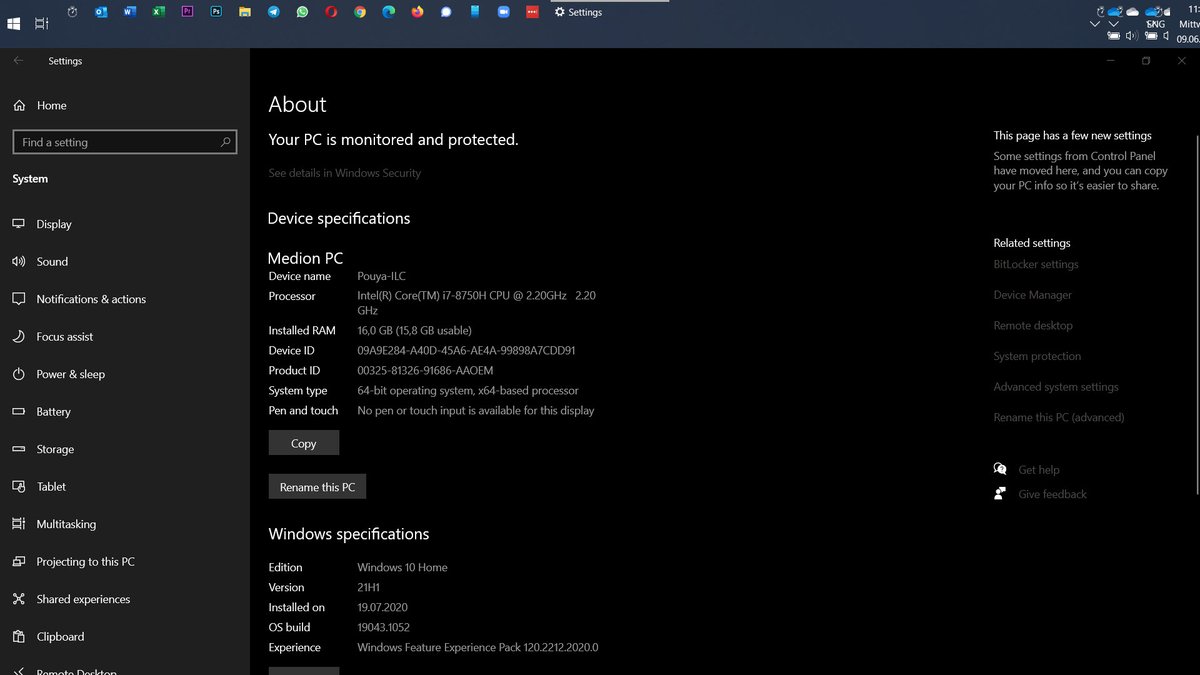Click the Copy button under device specifications

coord(303,442)
